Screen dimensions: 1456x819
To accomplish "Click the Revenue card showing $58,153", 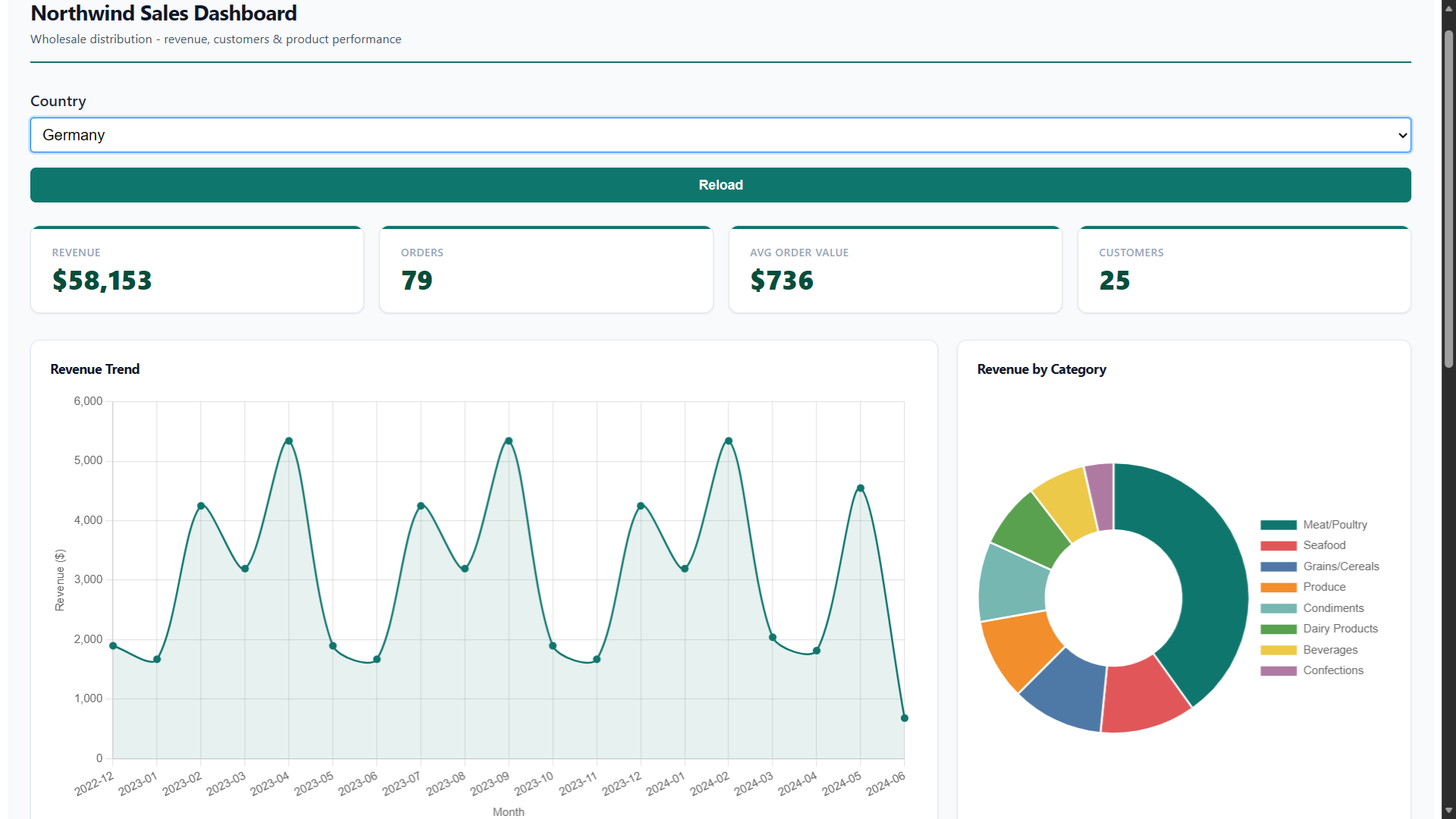I will [196, 270].
